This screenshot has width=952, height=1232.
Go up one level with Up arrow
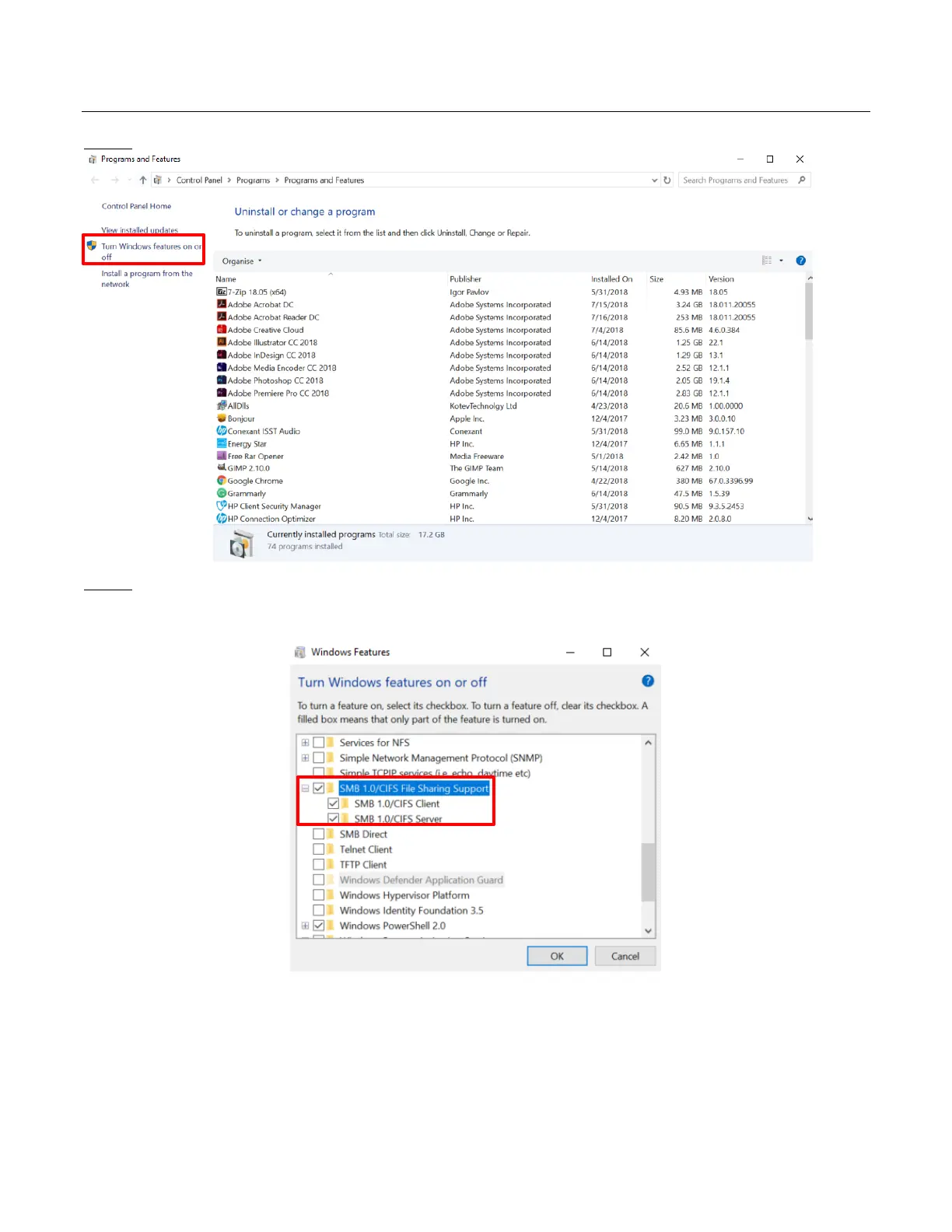point(143,180)
